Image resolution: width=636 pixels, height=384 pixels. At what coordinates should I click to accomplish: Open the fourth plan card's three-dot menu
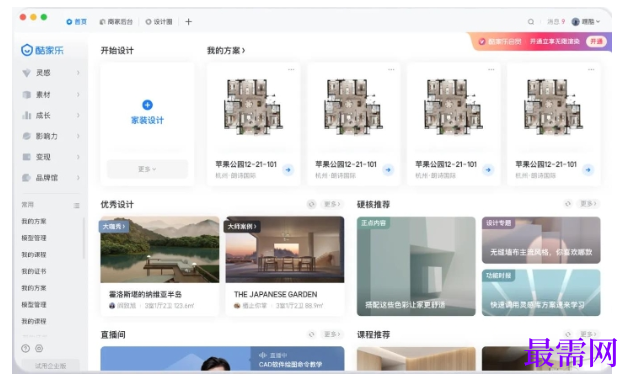[591, 70]
